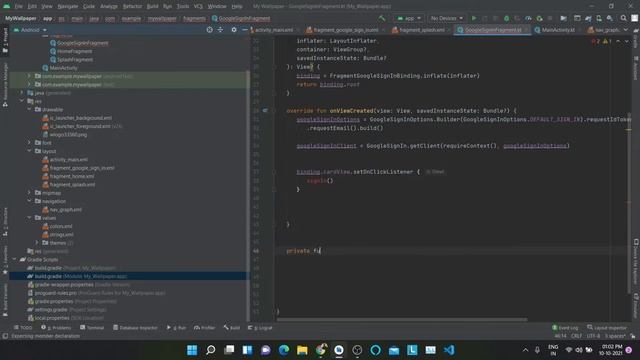This screenshot has height=360, width=640.
Task: Hide the Project panel with minus icon
Action: pyautogui.click(x=244, y=30)
